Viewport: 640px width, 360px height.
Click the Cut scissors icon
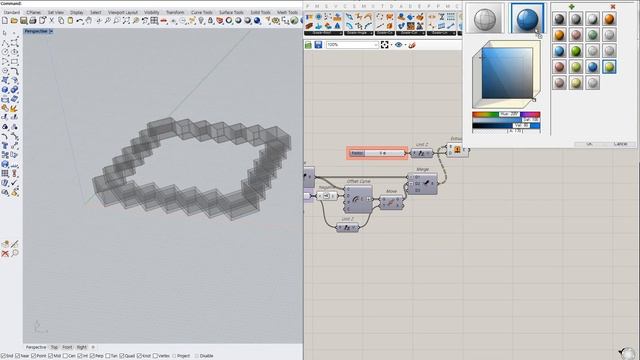click(51, 20)
